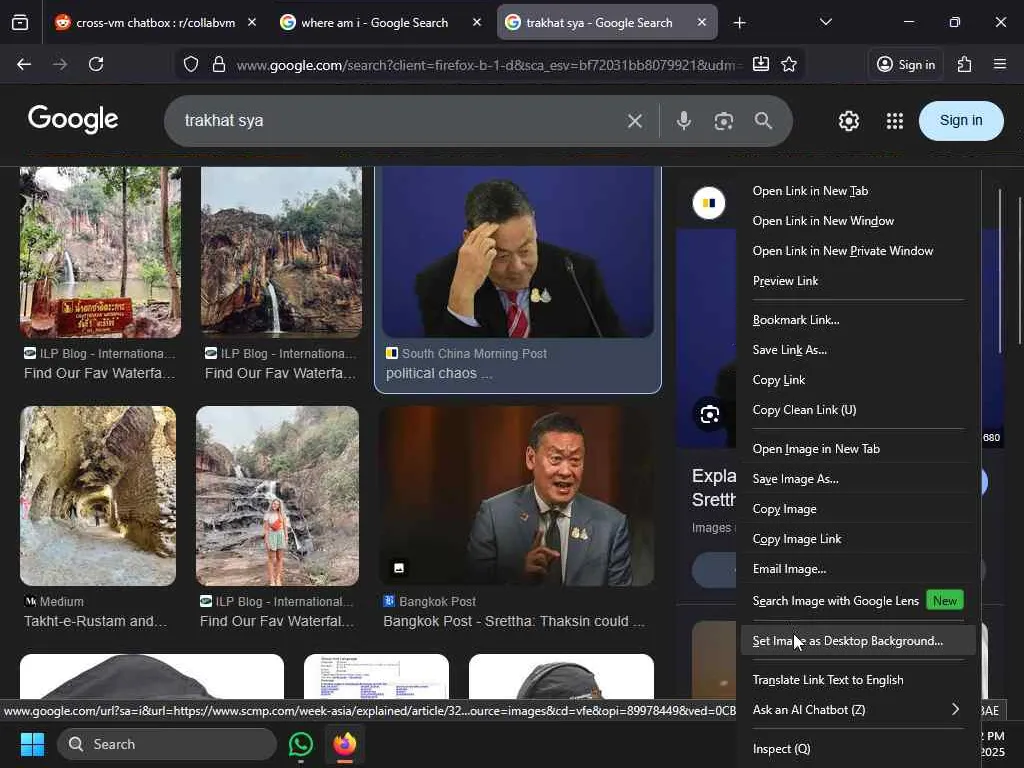Click the padlock site information icon
Screen dimensions: 1024x768
(x=219, y=64)
